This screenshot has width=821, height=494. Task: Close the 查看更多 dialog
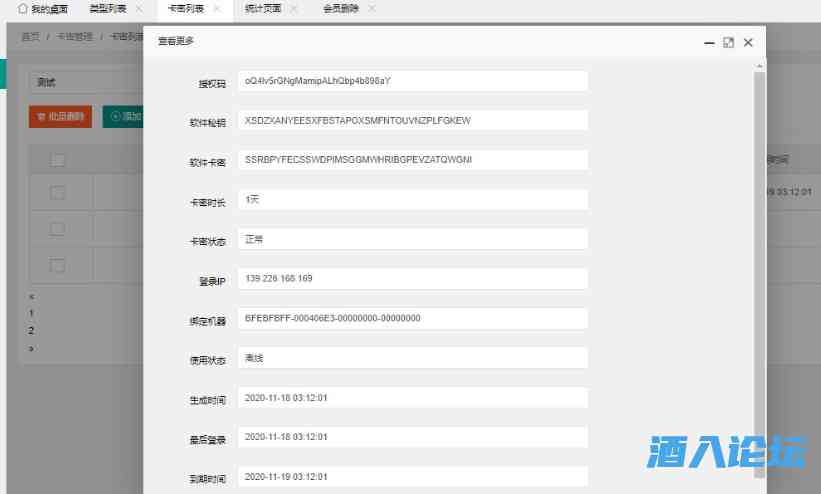tap(747, 42)
